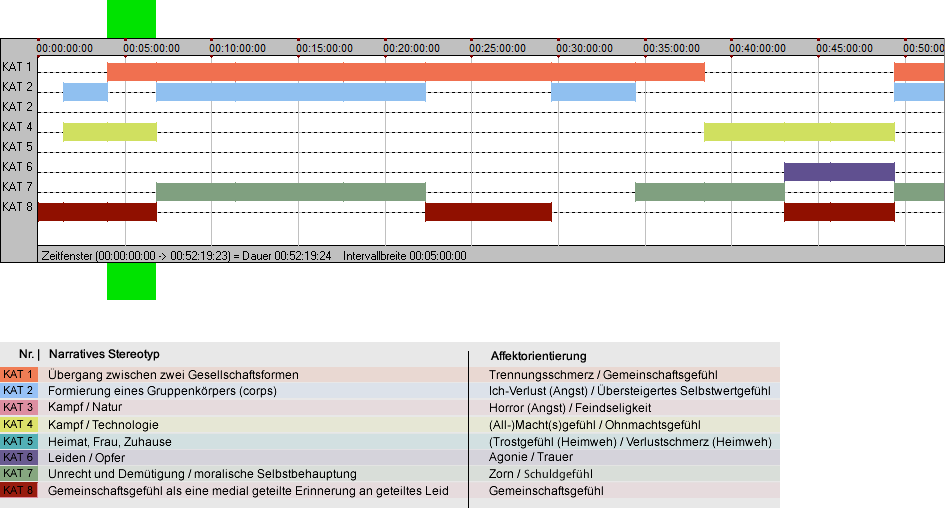Select 'Heimat, Frau, Zuhause' legend text
Viewport: 945px width, 530px height.
110,442
